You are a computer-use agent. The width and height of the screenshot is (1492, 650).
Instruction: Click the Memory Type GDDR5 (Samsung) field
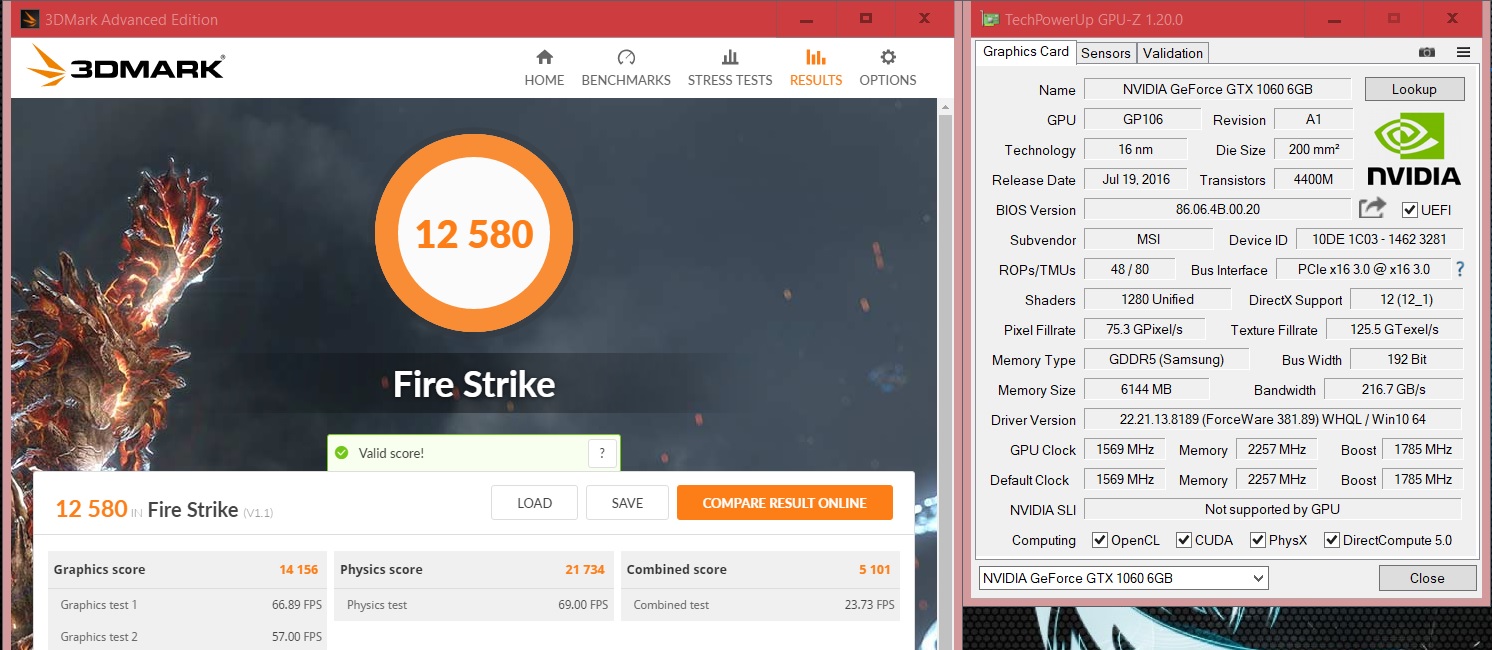[1166, 359]
